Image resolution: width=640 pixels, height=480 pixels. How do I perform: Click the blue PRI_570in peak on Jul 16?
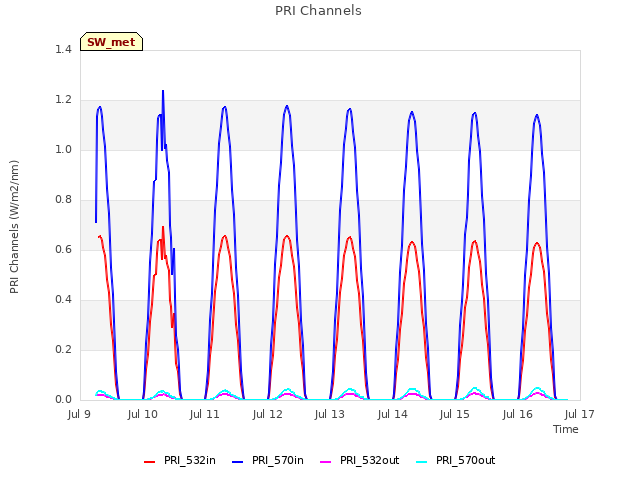click(537, 116)
